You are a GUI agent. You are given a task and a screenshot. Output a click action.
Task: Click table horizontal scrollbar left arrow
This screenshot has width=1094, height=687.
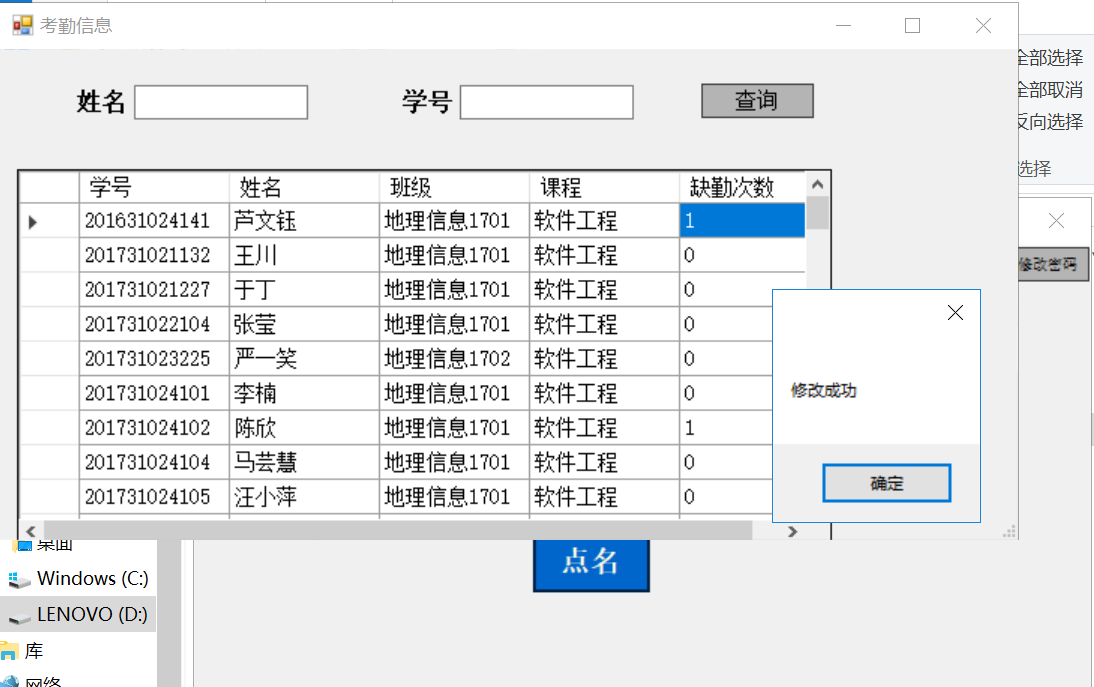pos(31,531)
